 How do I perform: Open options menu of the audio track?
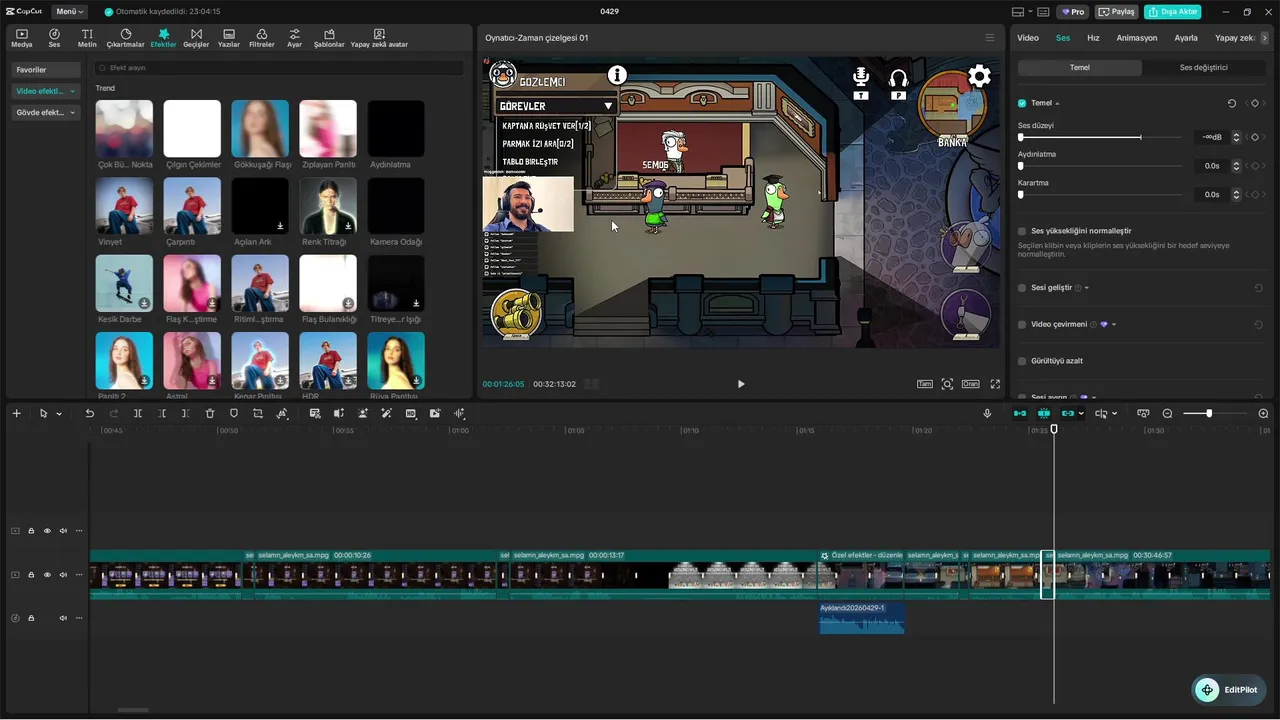[x=79, y=618]
